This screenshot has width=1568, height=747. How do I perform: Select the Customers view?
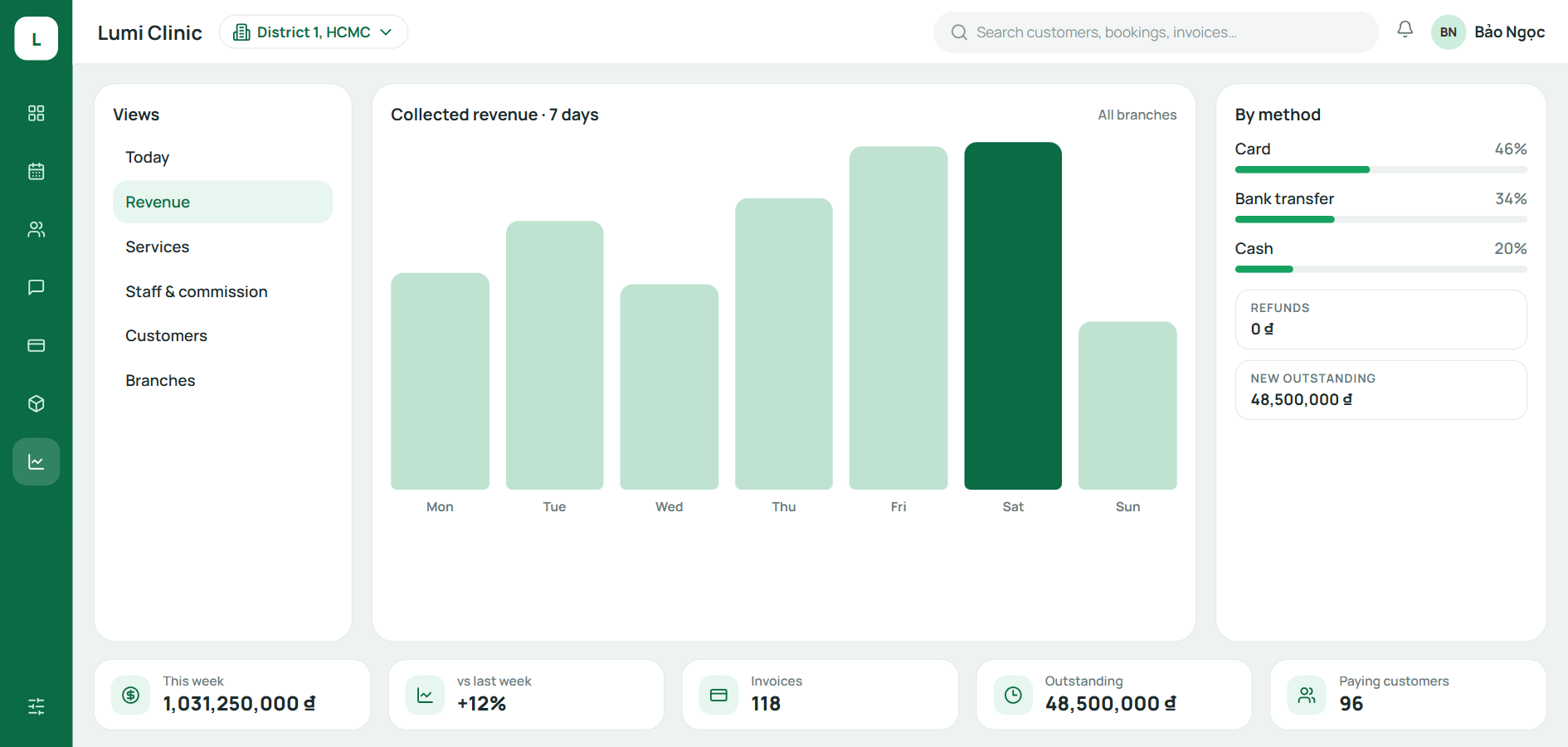pos(222,335)
